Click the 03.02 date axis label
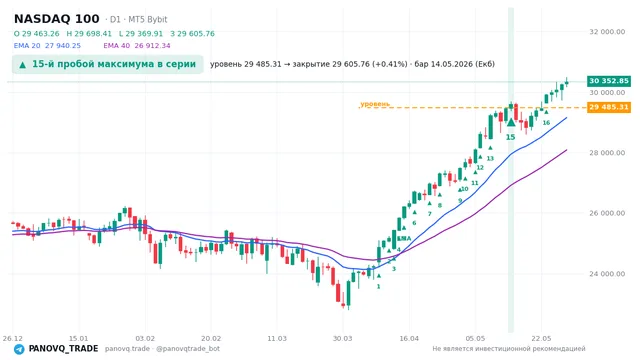The height and width of the screenshot is (360, 640). pos(145,338)
